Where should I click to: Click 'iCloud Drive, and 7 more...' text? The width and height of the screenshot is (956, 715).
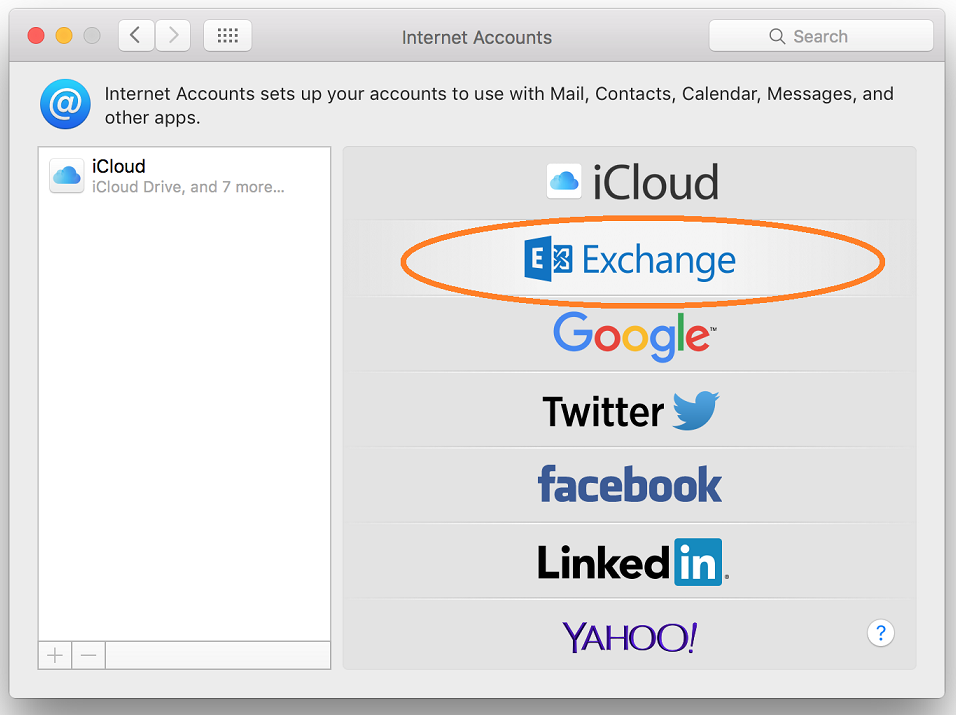click(x=188, y=187)
